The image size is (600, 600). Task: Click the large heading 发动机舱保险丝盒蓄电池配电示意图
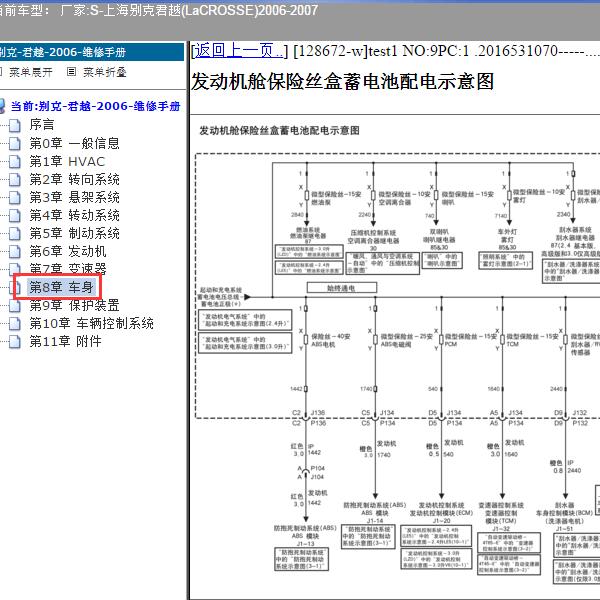[342, 82]
